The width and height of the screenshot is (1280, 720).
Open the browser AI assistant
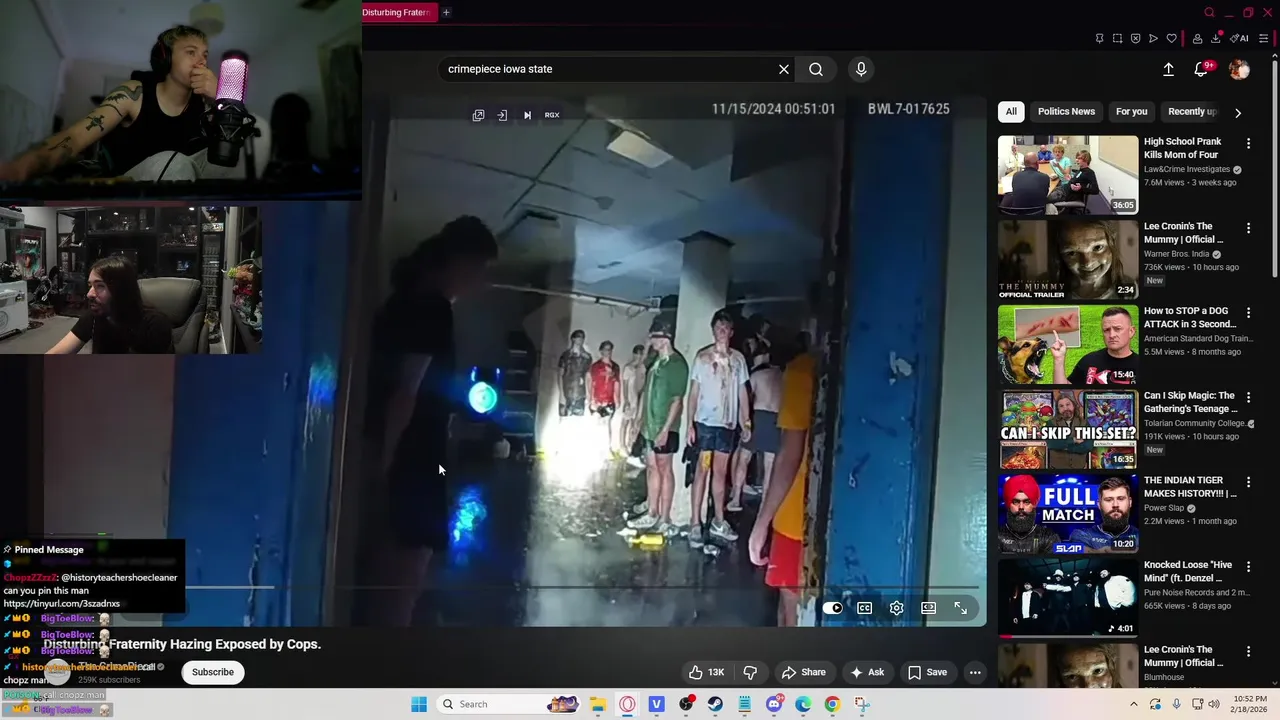click(x=1239, y=38)
